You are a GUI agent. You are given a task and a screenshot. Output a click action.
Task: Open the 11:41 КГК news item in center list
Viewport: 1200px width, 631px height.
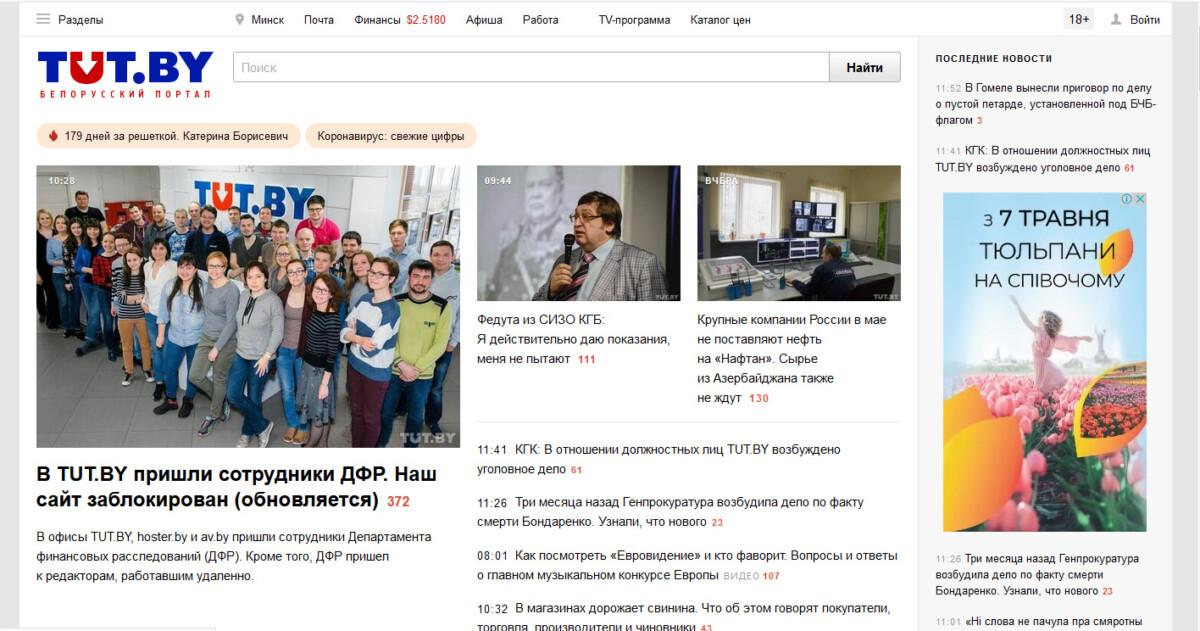click(x=658, y=459)
